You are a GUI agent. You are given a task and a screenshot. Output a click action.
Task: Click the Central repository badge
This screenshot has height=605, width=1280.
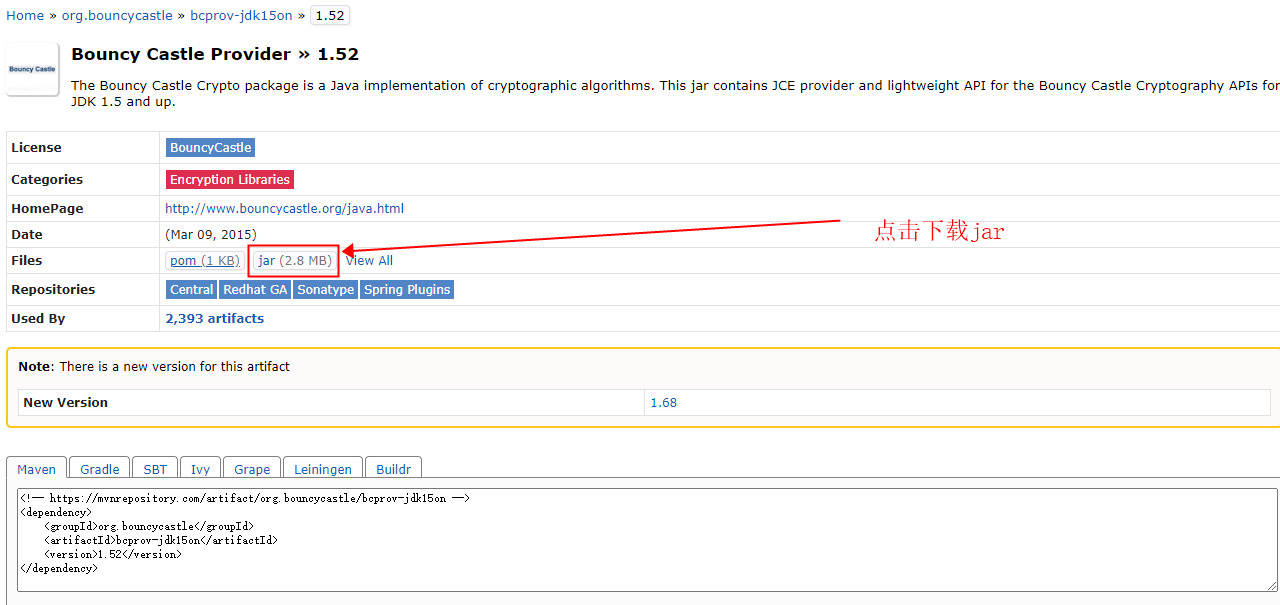191,289
